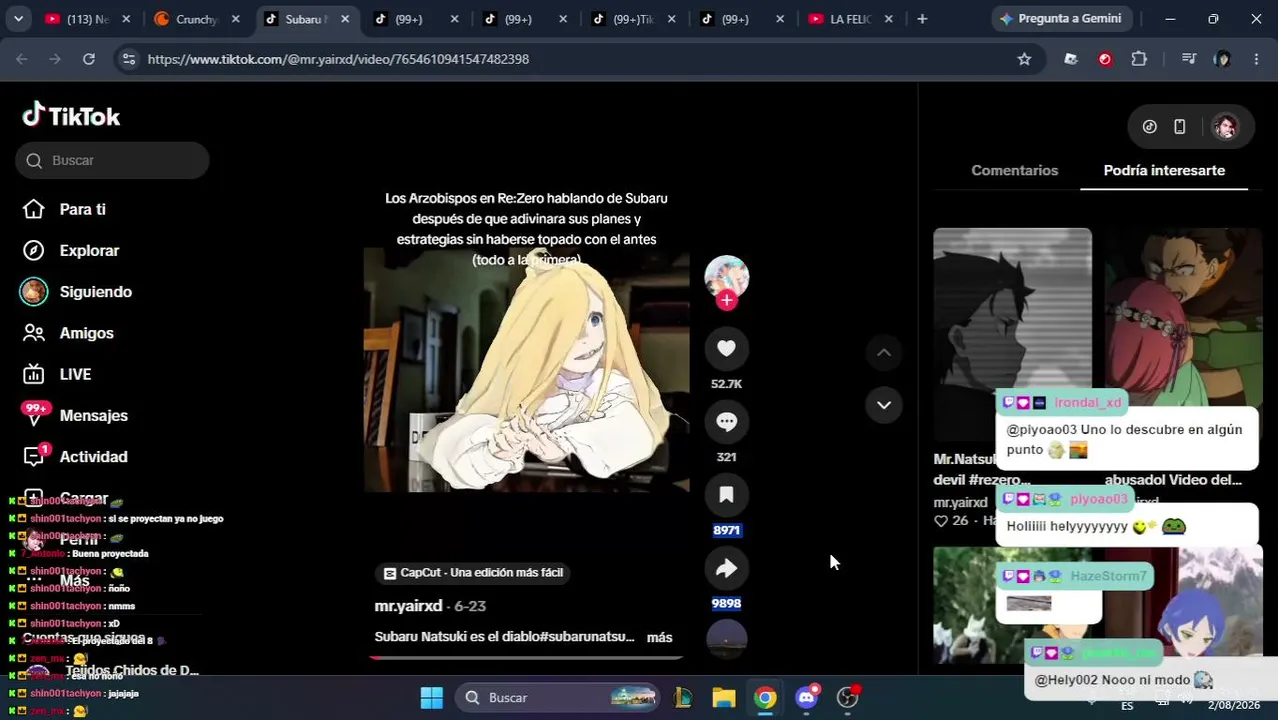The image size is (1278, 720).
Task: Share the video with the arrow icon
Action: click(x=726, y=568)
